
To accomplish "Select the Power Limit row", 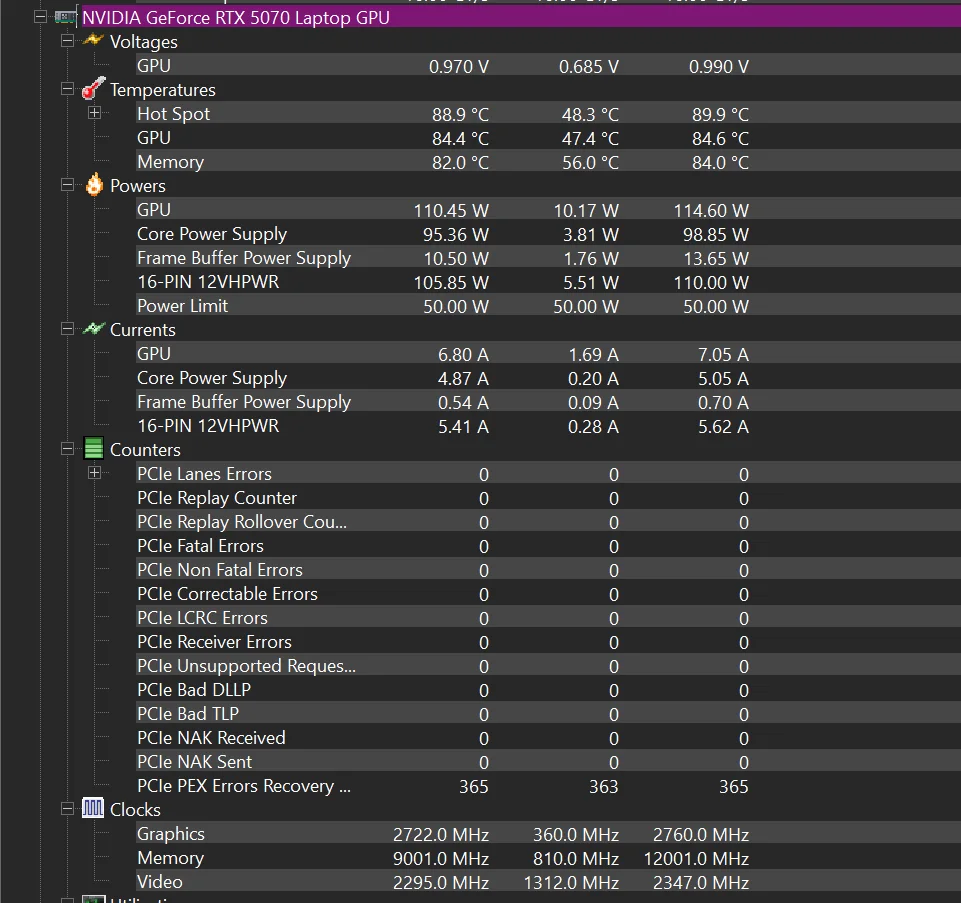I will point(548,306).
